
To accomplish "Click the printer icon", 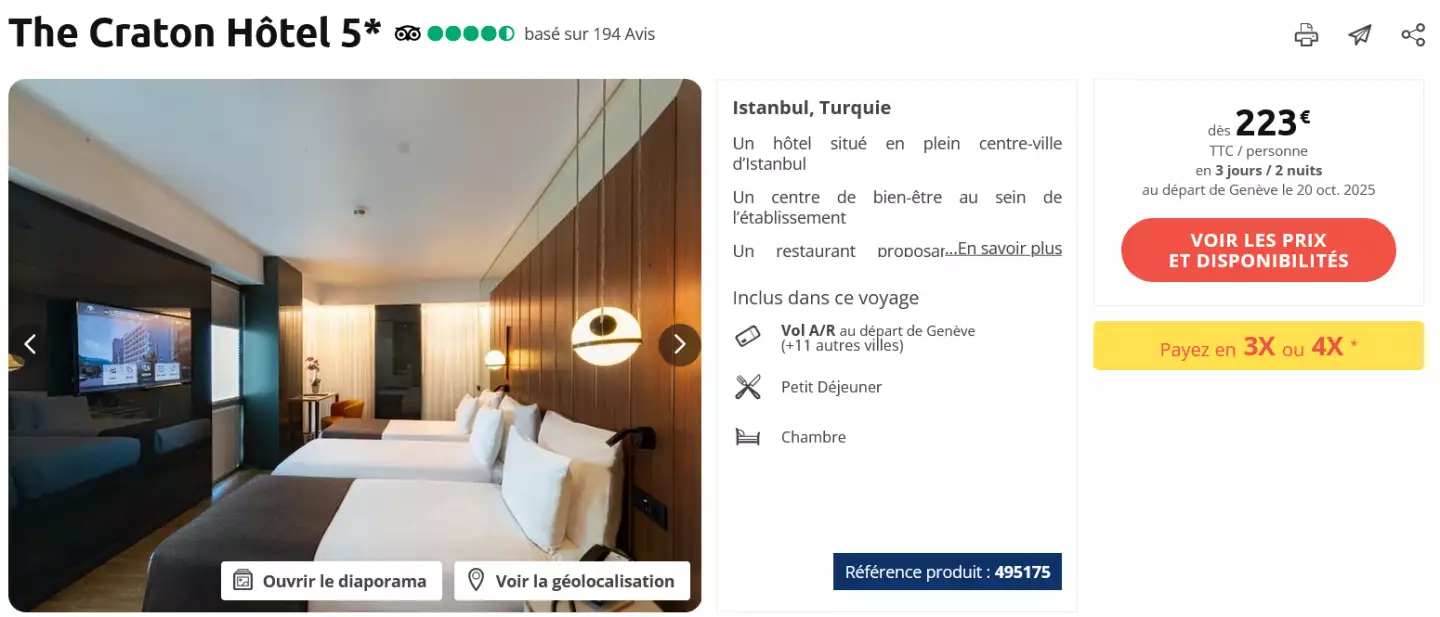I will click(x=1306, y=35).
